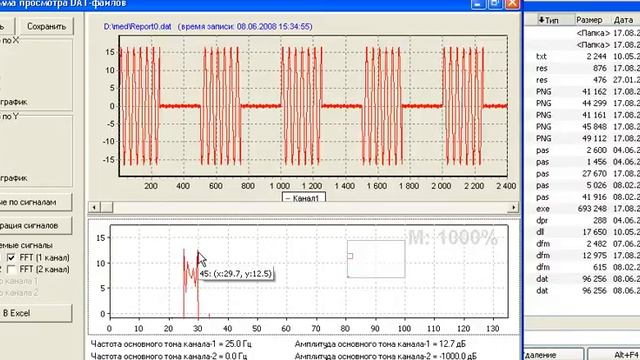Viewport: 640px width, 360px height.
Task: Select the PNG file row sized 41 161
Action: pos(582,115)
